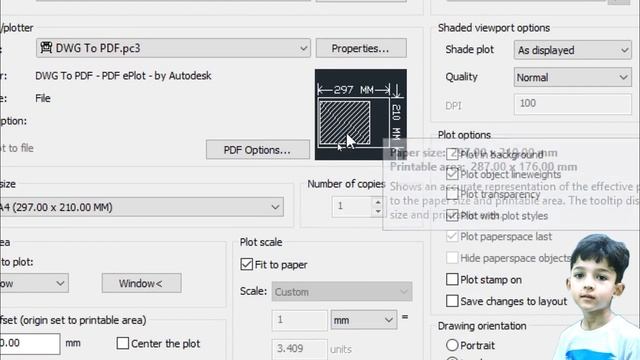The width and height of the screenshot is (640, 360).
Task: Decrease number of copies with down arrow
Action: point(378,211)
